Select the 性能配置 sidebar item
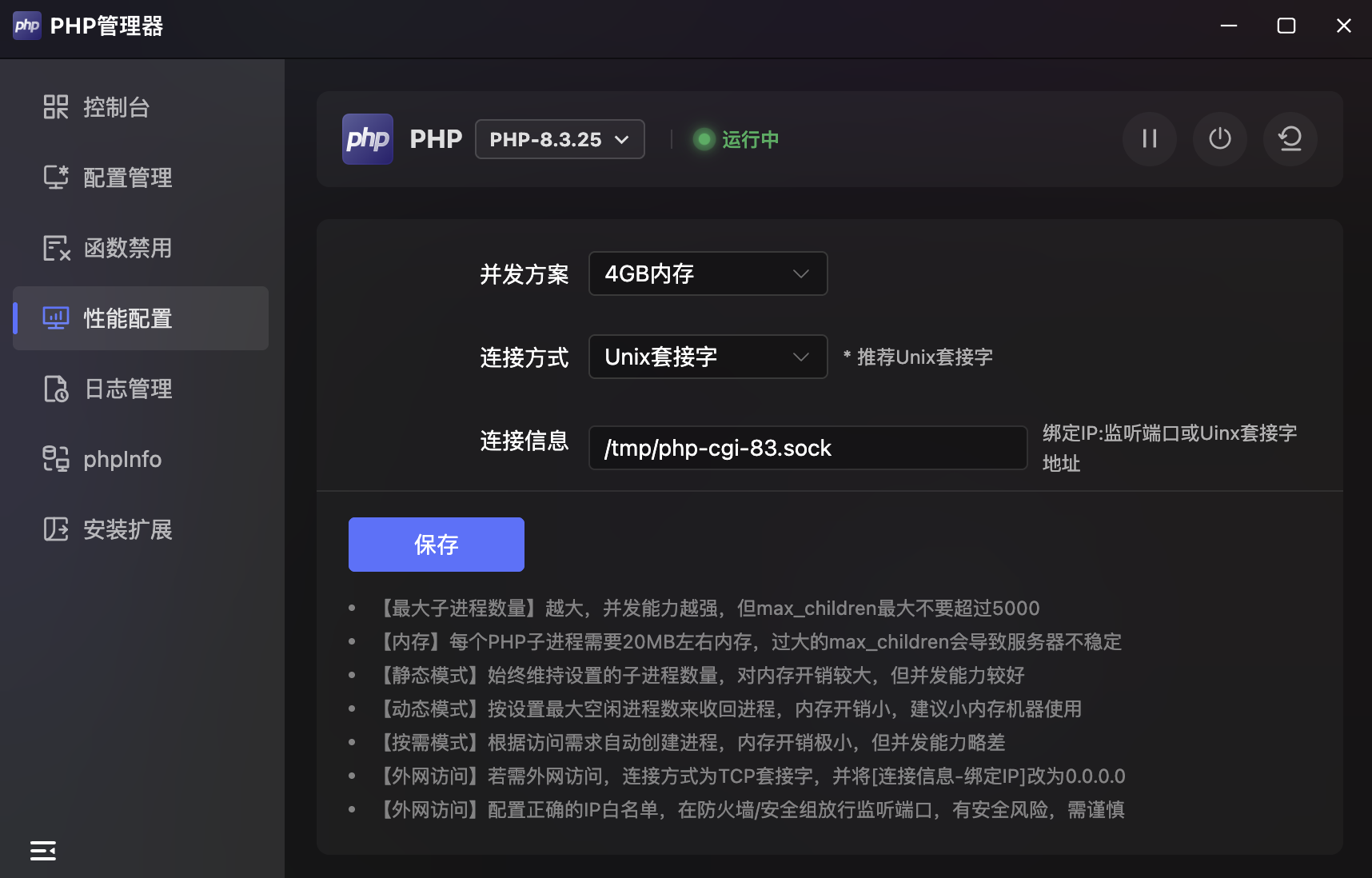This screenshot has height=878, width=1372. [141, 318]
